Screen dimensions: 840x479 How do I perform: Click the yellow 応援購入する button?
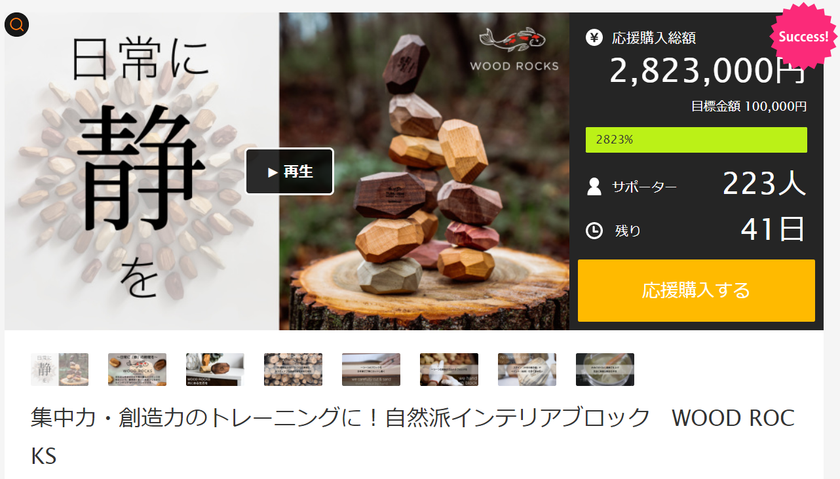(696, 290)
